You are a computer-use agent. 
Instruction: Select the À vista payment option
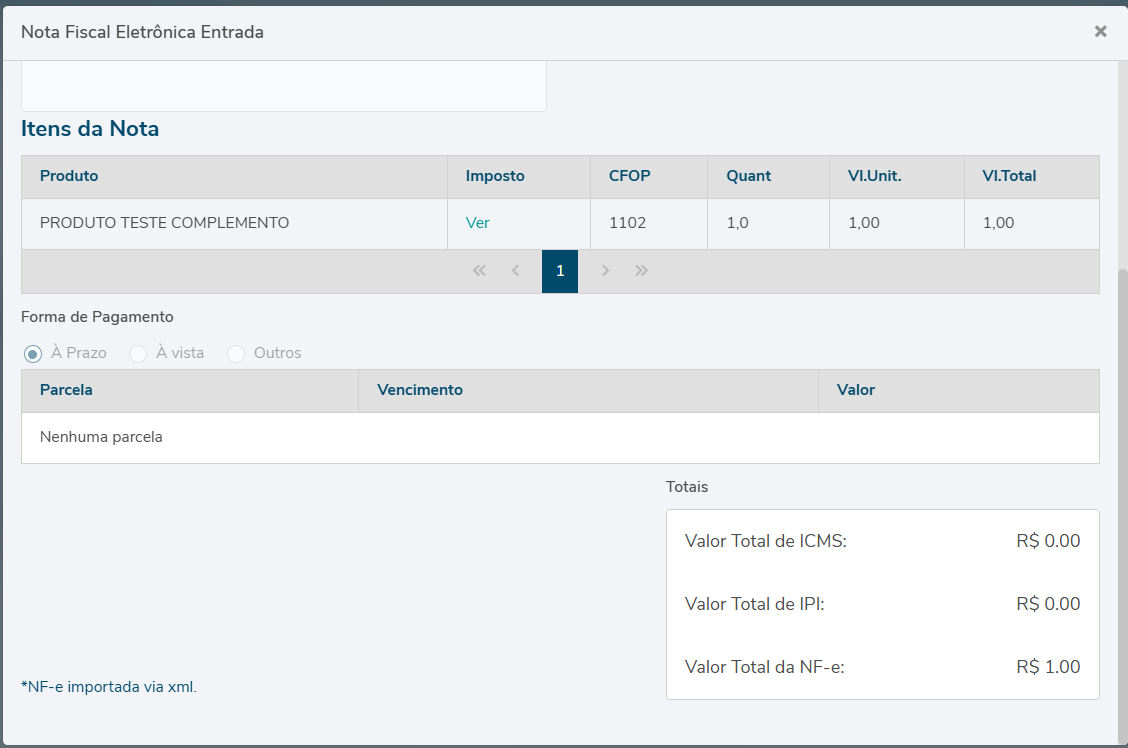tap(139, 354)
